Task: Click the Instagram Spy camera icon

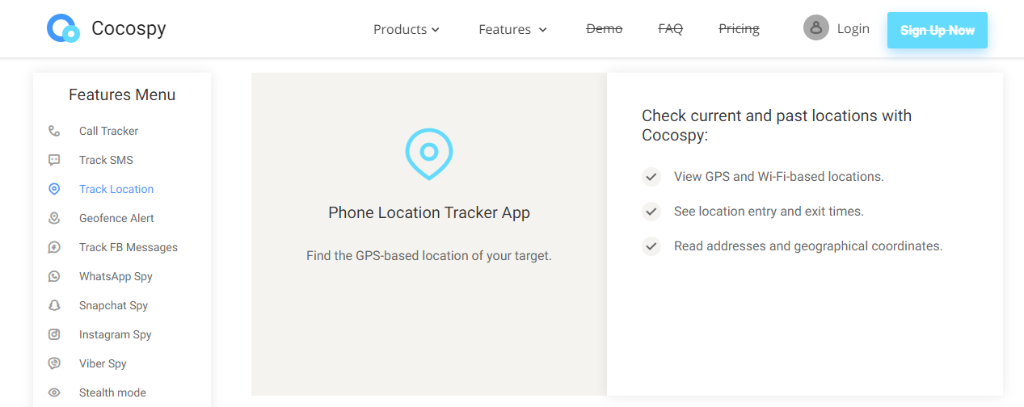Action: pos(54,334)
